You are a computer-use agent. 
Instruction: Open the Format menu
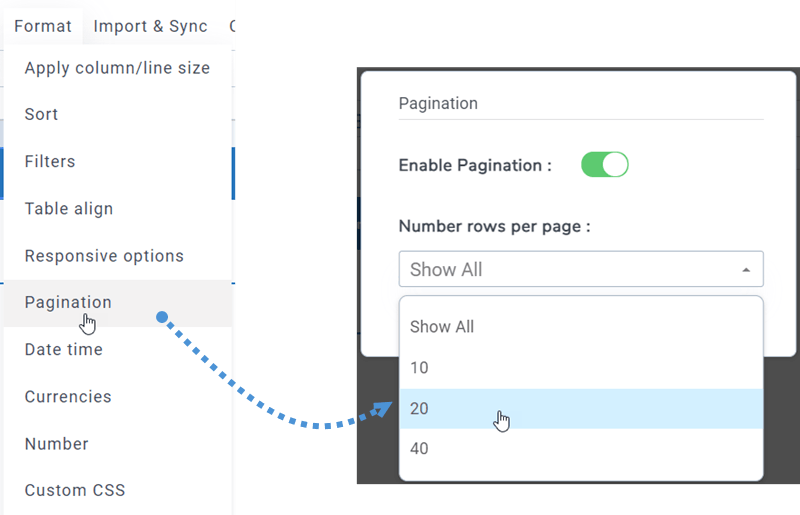click(43, 26)
